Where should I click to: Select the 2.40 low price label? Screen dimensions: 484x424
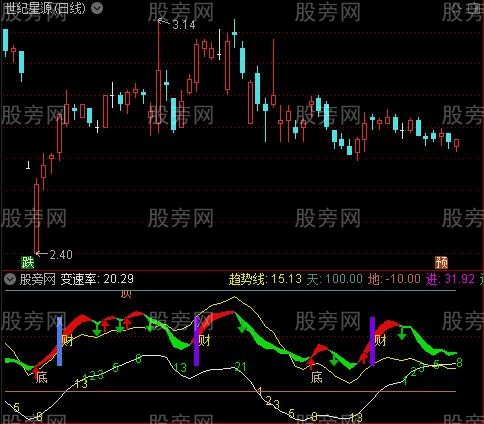click(x=61, y=255)
